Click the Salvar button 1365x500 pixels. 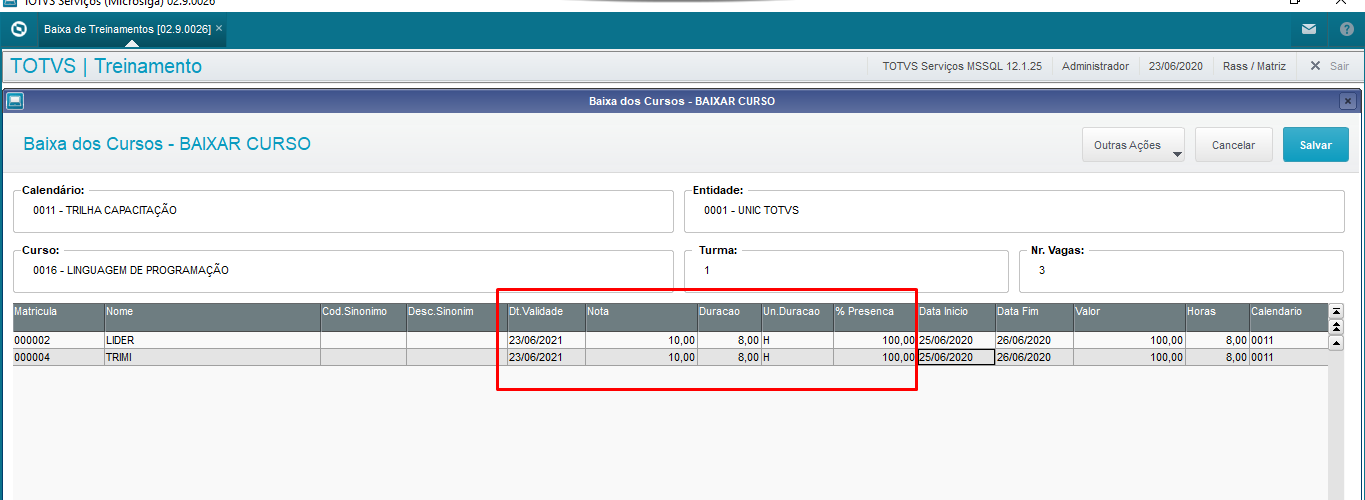(1315, 145)
